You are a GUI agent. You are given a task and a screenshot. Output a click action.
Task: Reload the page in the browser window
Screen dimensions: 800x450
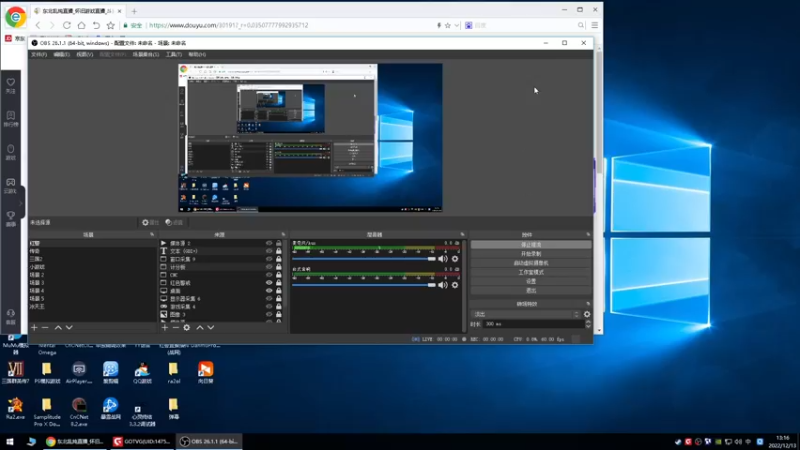pyautogui.click(x=67, y=25)
